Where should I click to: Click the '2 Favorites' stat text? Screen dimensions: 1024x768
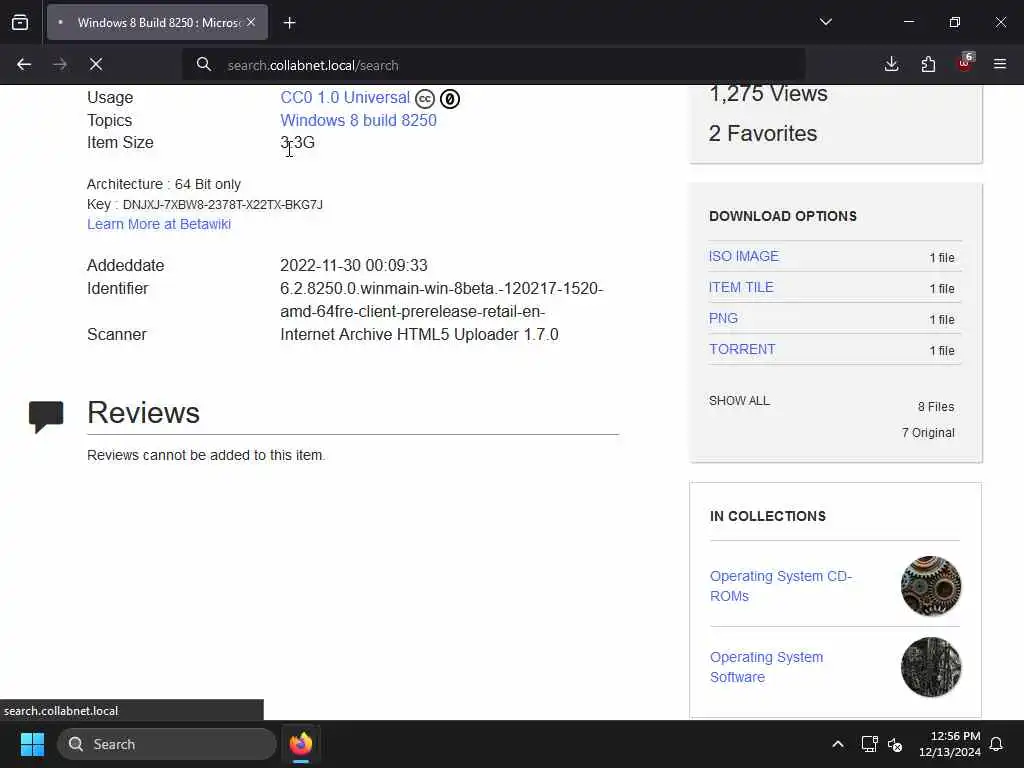(x=763, y=133)
